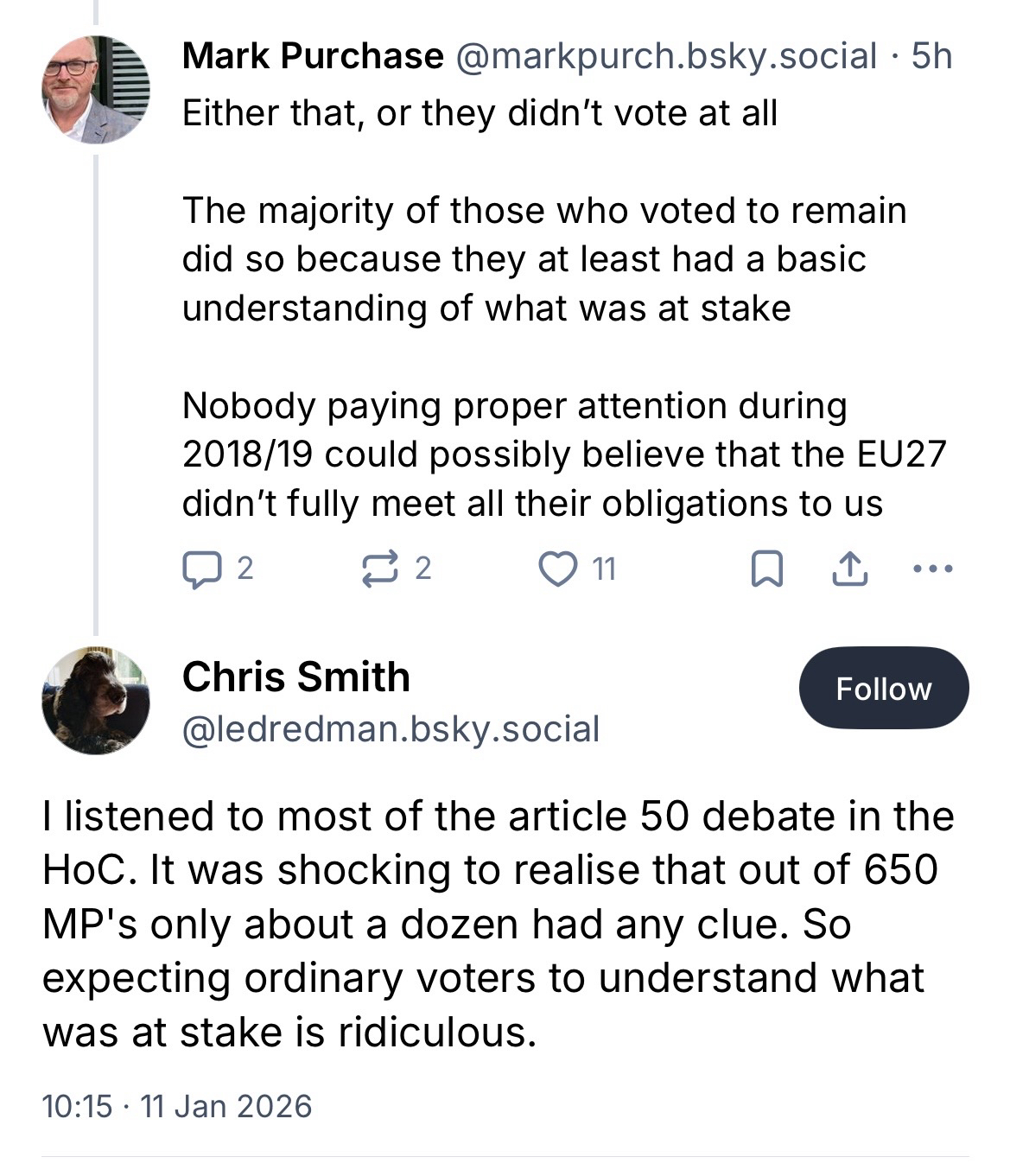Follow Chris Smith
Screen dimensions: 1010x1176
(x=883, y=689)
